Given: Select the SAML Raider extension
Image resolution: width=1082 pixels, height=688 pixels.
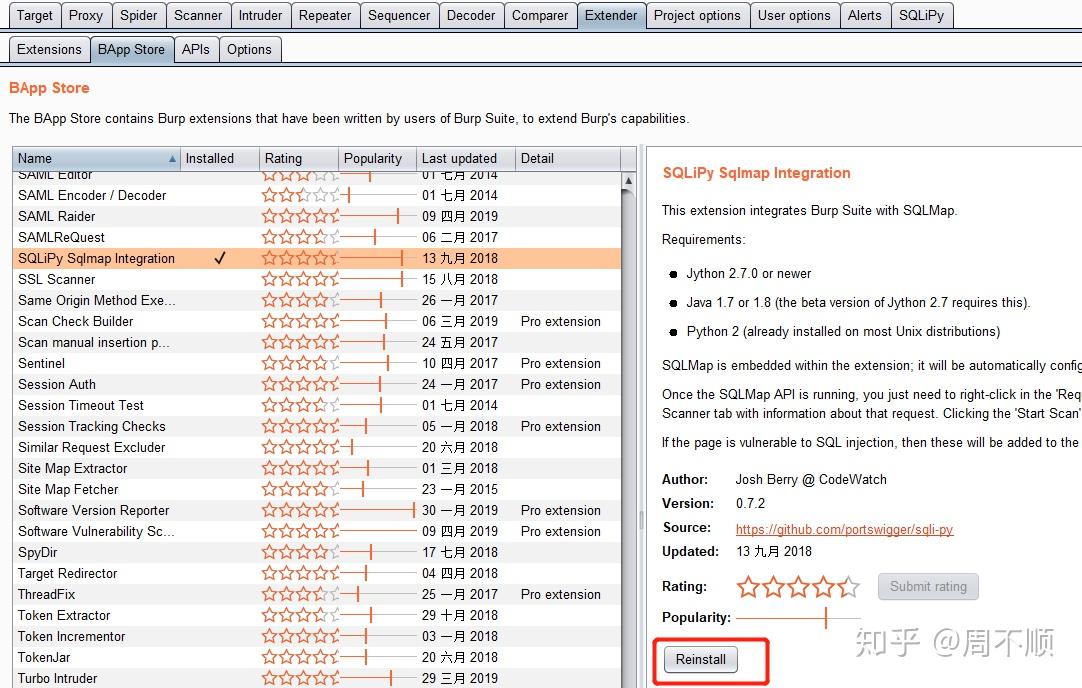Looking at the screenshot, I should [x=317, y=216].
